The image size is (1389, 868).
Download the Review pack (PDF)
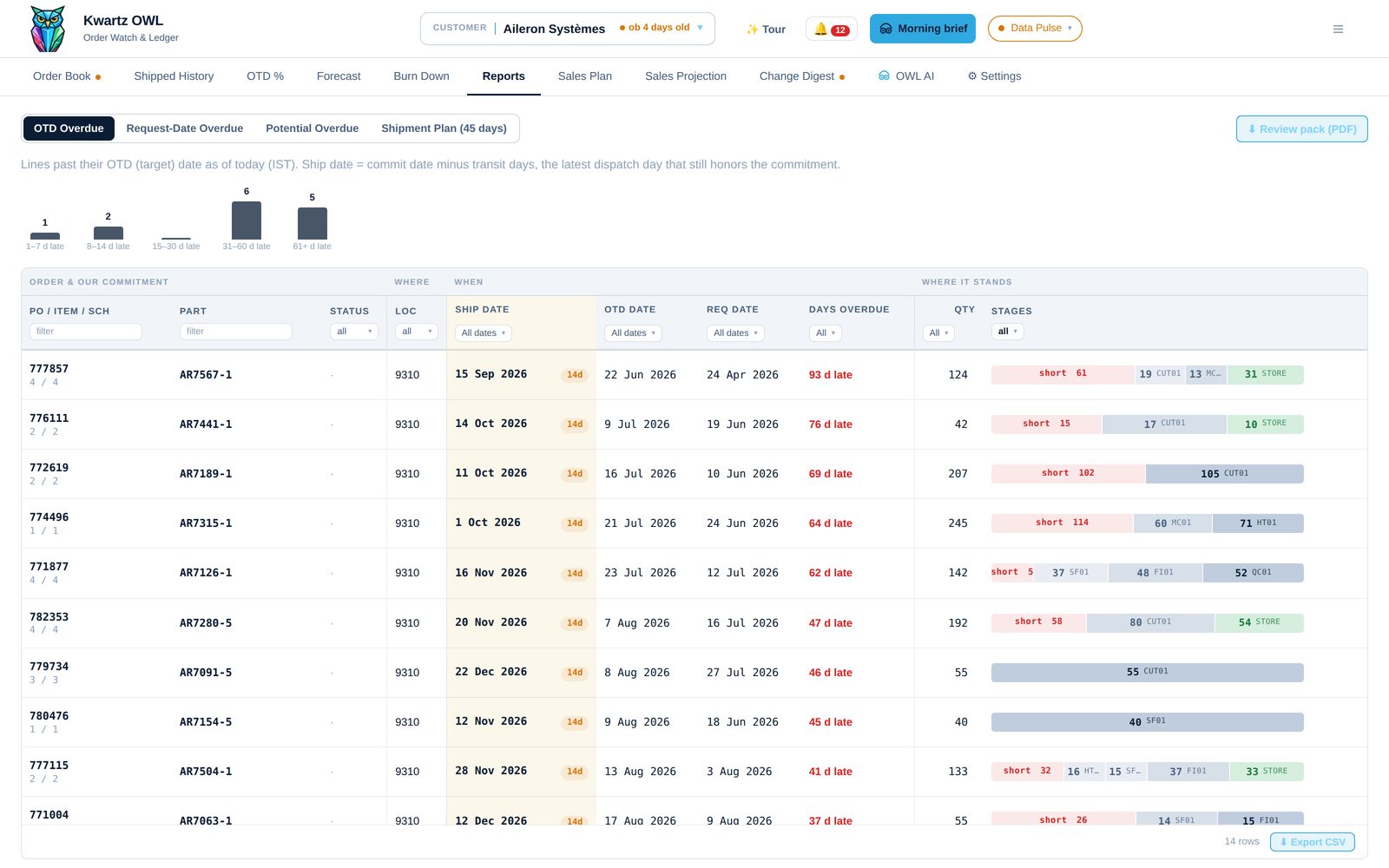(x=1301, y=129)
